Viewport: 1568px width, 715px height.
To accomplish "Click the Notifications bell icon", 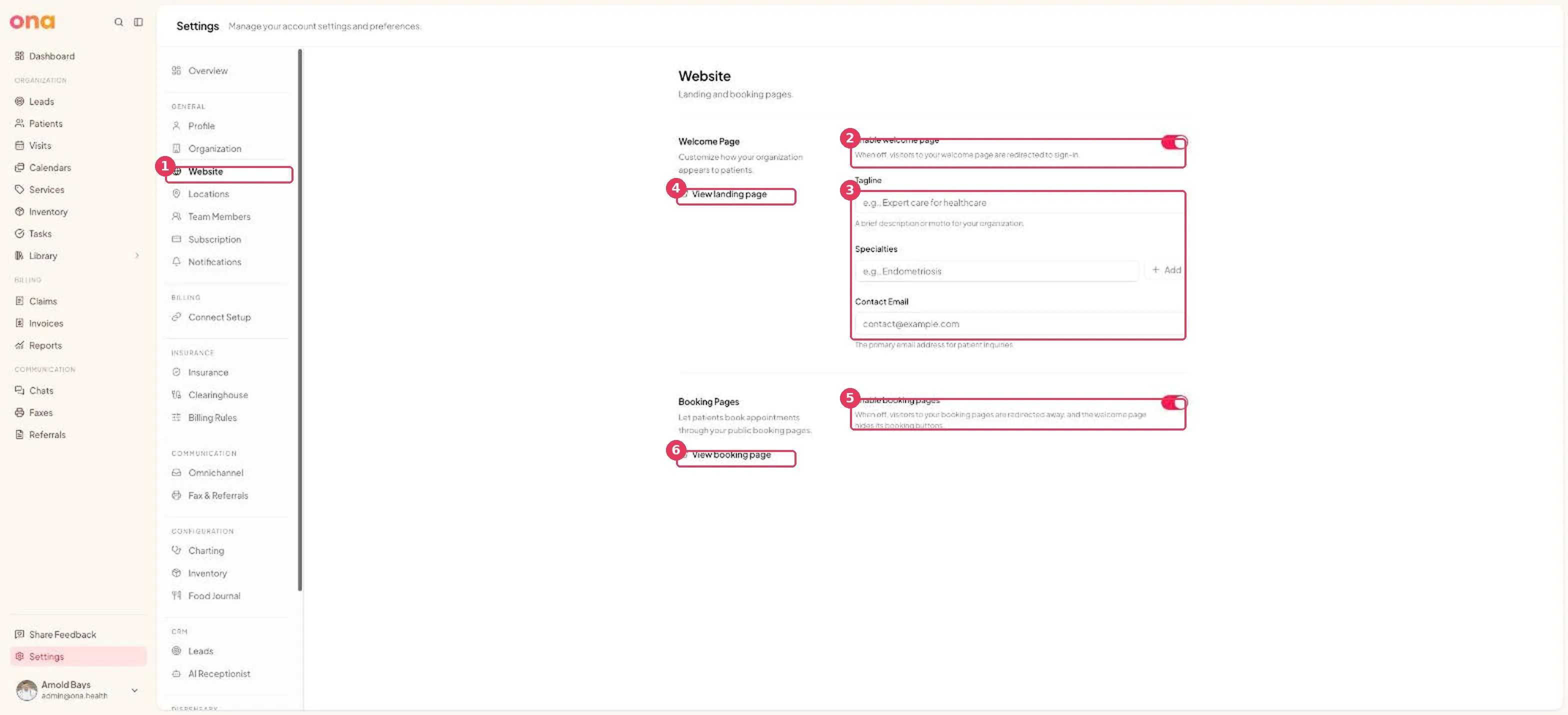I will tap(176, 261).
